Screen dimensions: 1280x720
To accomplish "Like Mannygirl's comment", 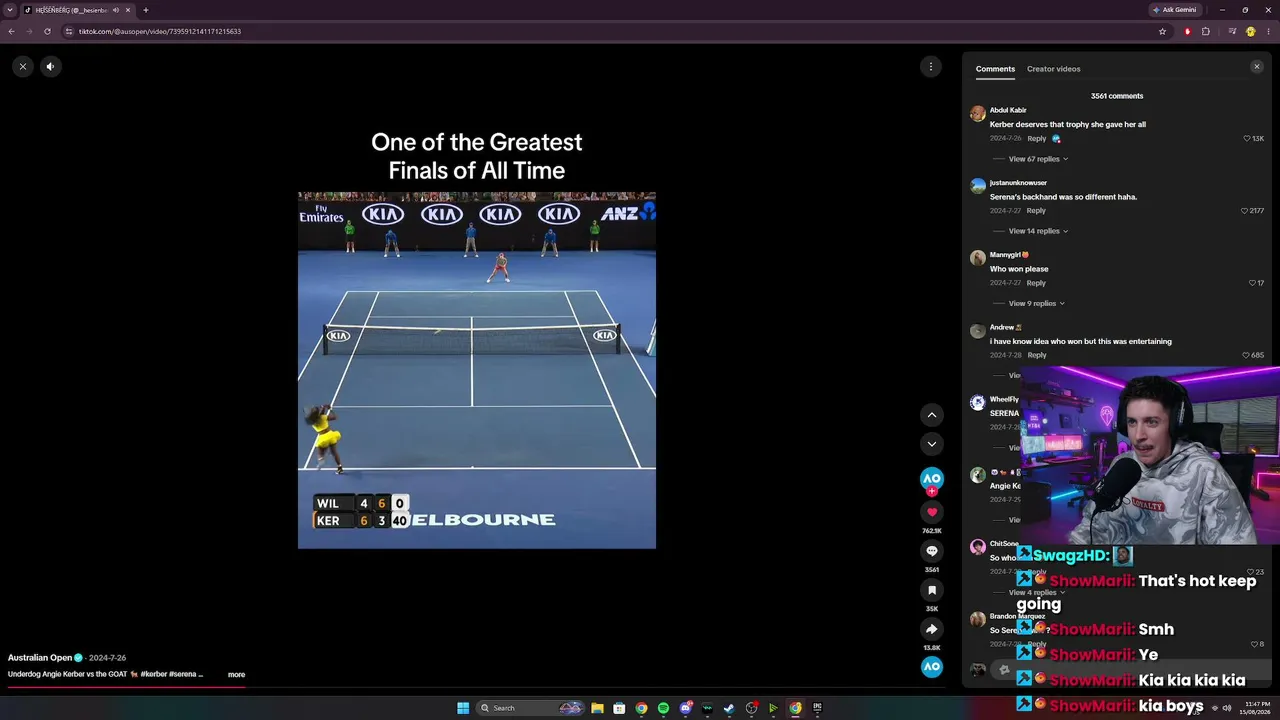I will (x=1252, y=283).
